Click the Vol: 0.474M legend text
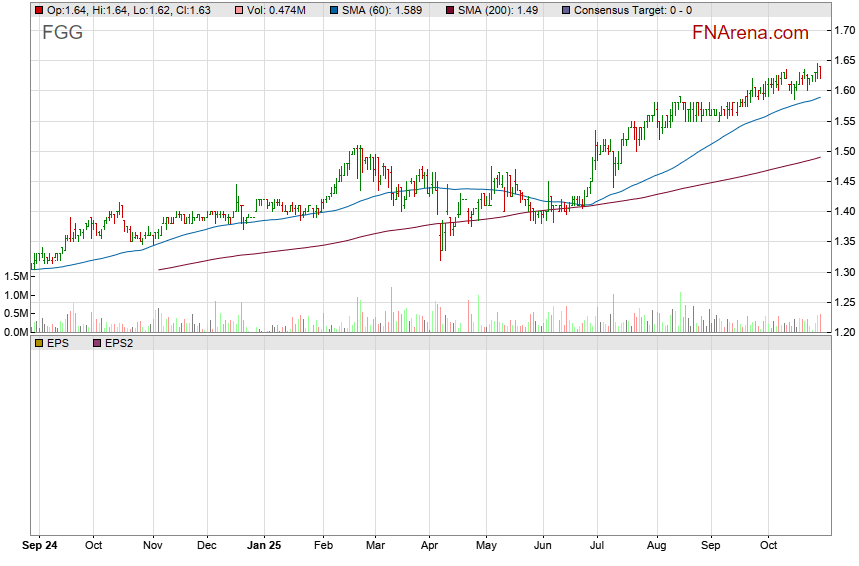Image resolution: width=859 pixels, height=566 pixels. pyautogui.click(x=279, y=10)
